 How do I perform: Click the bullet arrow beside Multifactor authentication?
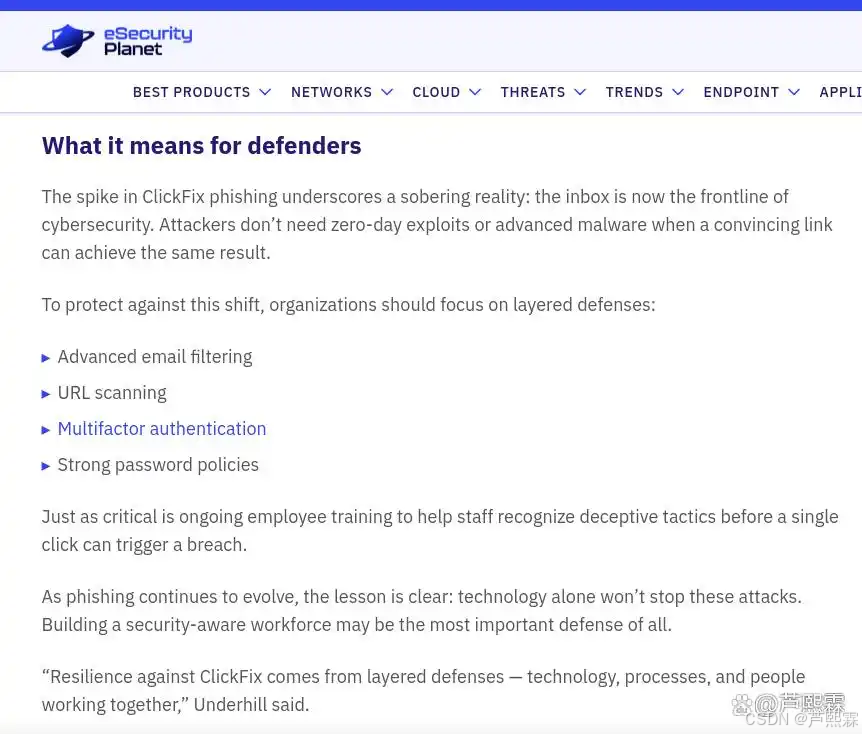[x=46, y=431]
